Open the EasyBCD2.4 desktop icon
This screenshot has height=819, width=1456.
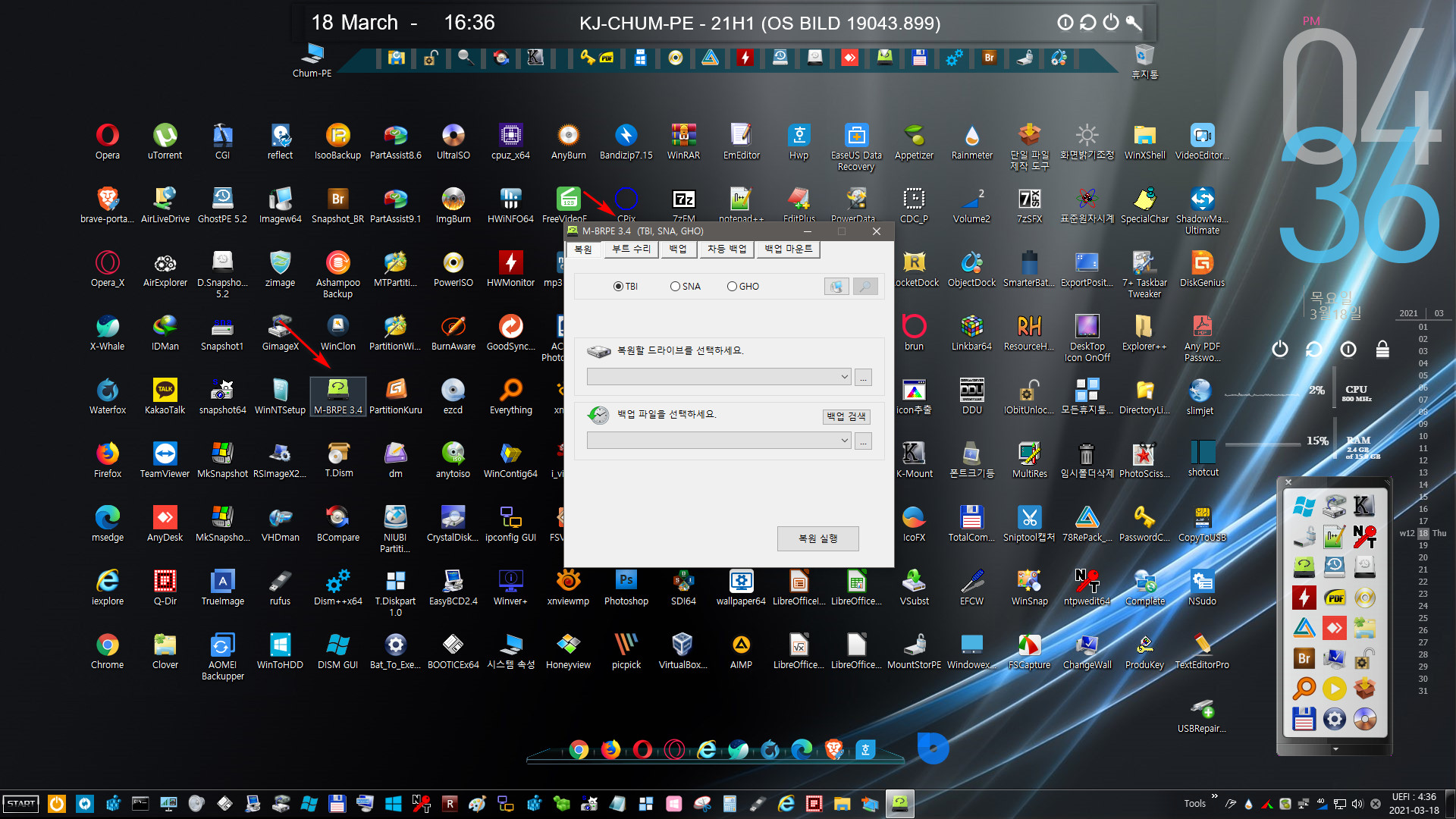(x=453, y=588)
